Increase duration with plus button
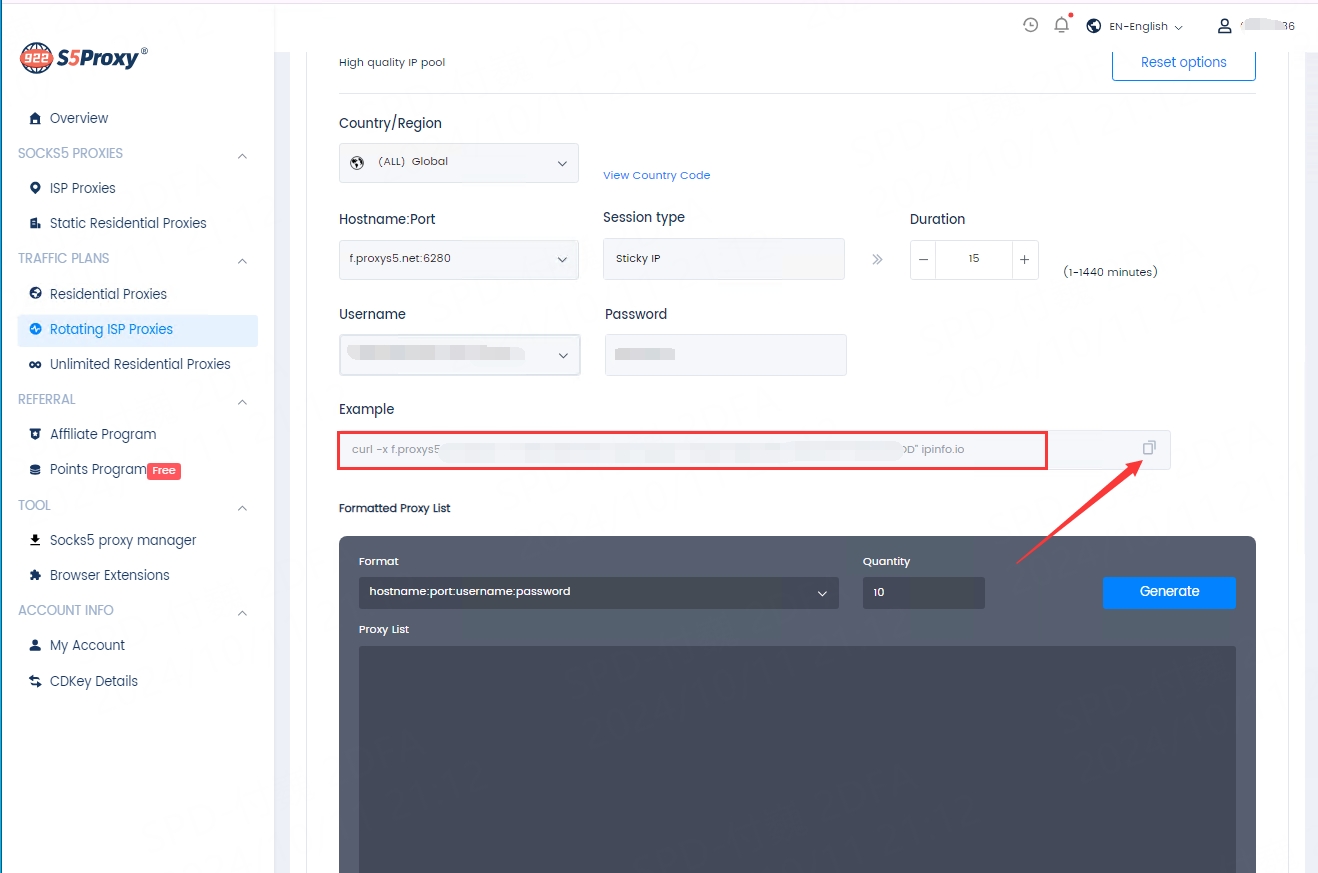Viewport: 1318px width, 873px height. (1024, 259)
